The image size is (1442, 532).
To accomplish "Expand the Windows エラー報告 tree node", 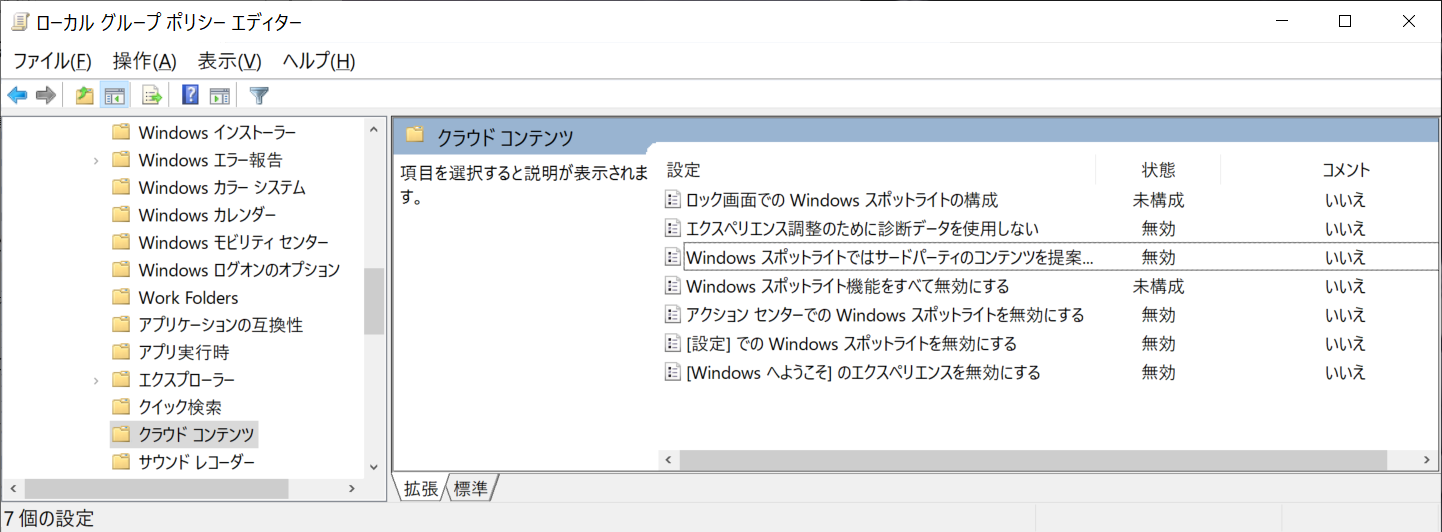I will pos(96,160).
